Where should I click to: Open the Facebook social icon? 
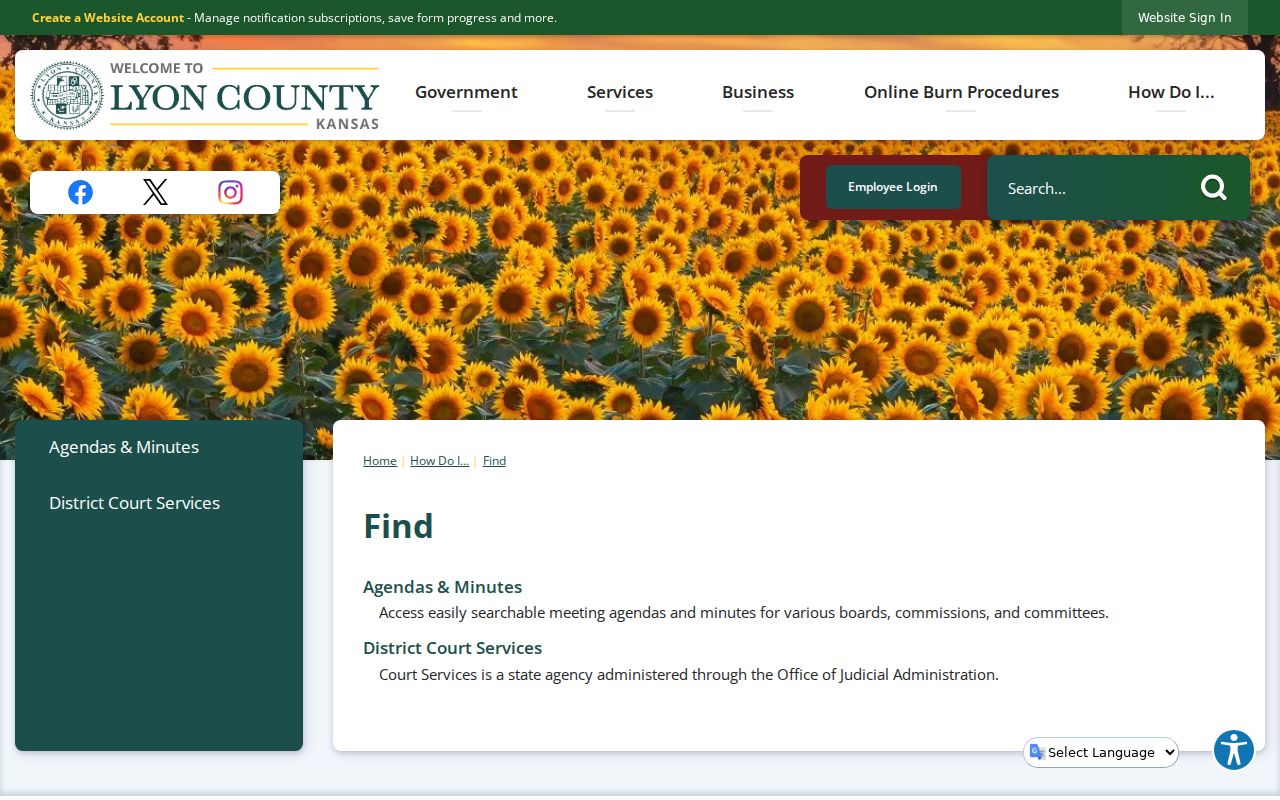pyautogui.click(x=80, y=192)
